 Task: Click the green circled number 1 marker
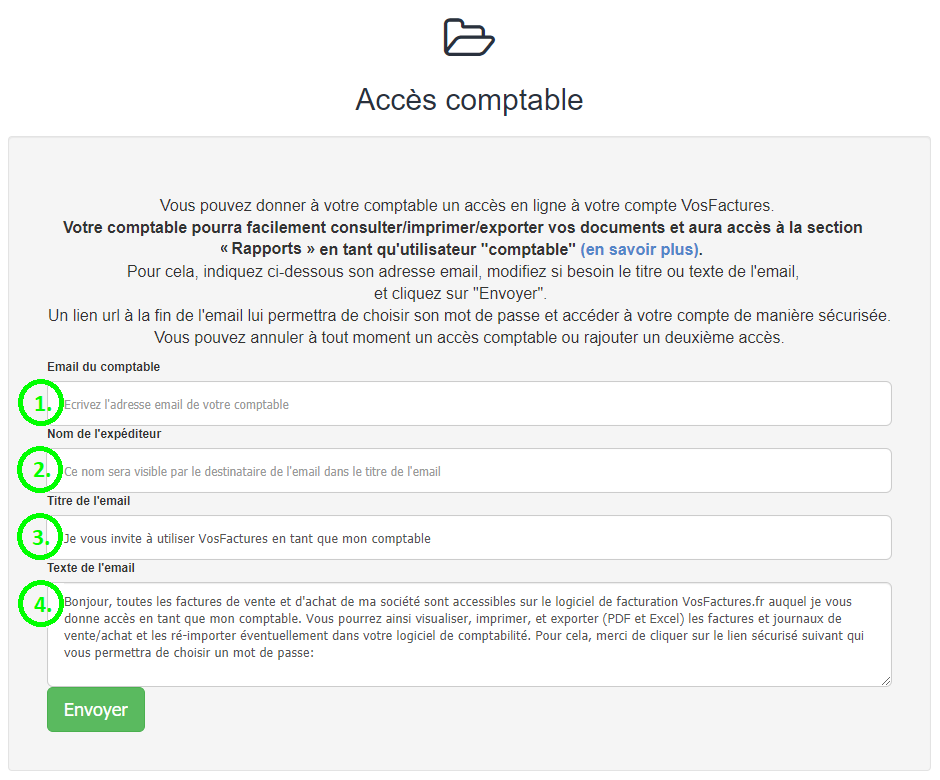coord(40,403)
